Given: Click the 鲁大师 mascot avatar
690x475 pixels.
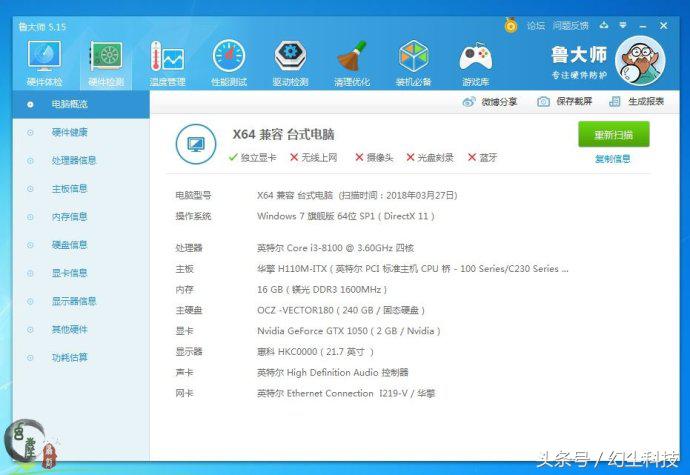Looking at the screenshot, I should pos(640,61).
